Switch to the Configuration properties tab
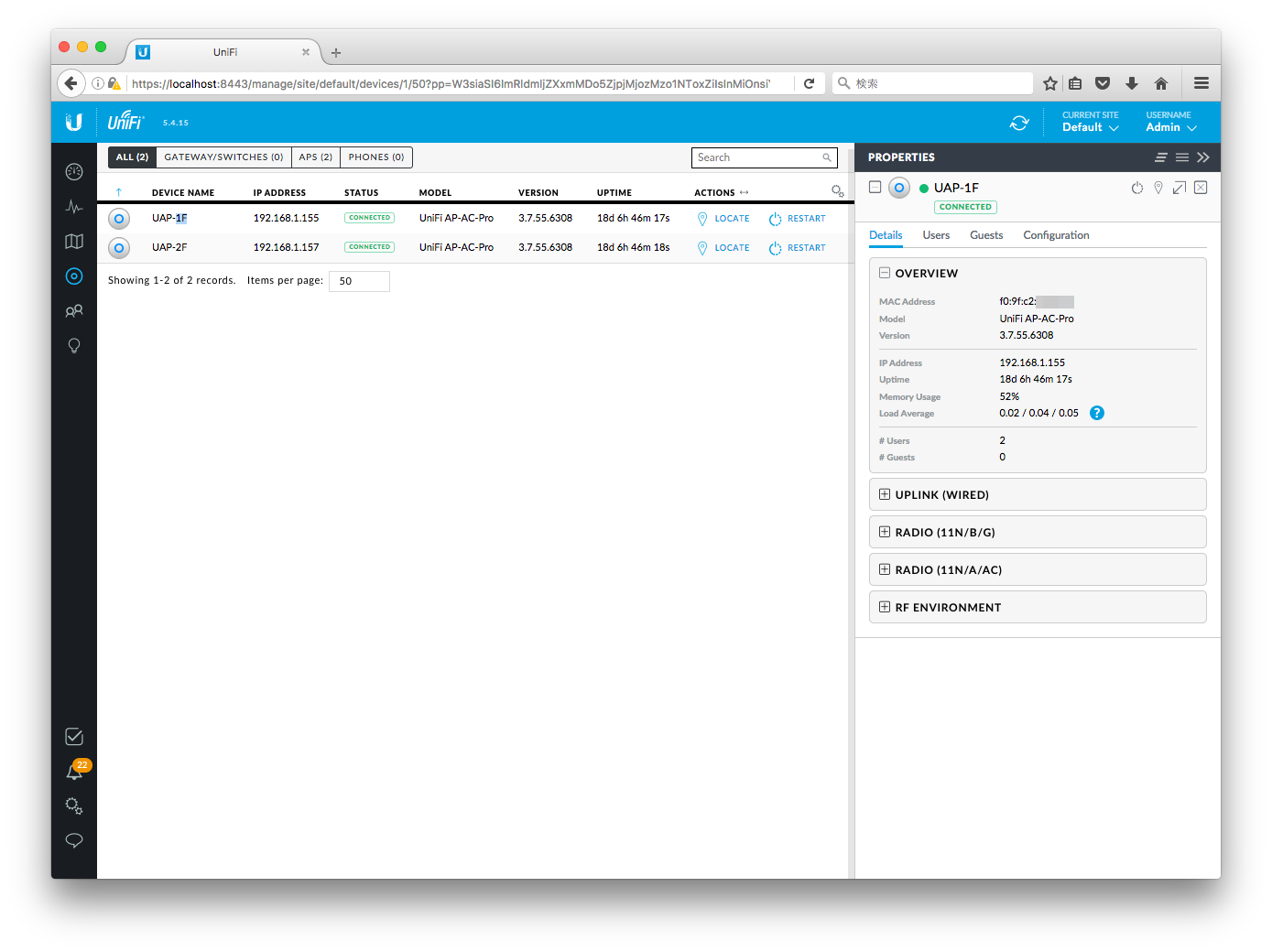 (x=1056, y=235)
